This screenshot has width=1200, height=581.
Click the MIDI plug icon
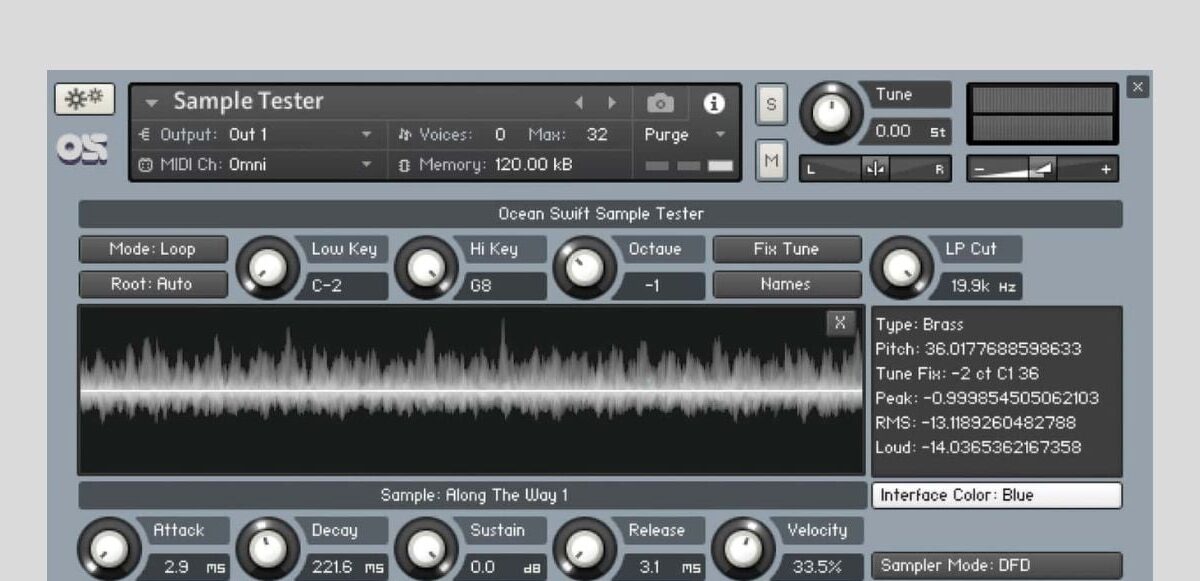tap(146, 165)
